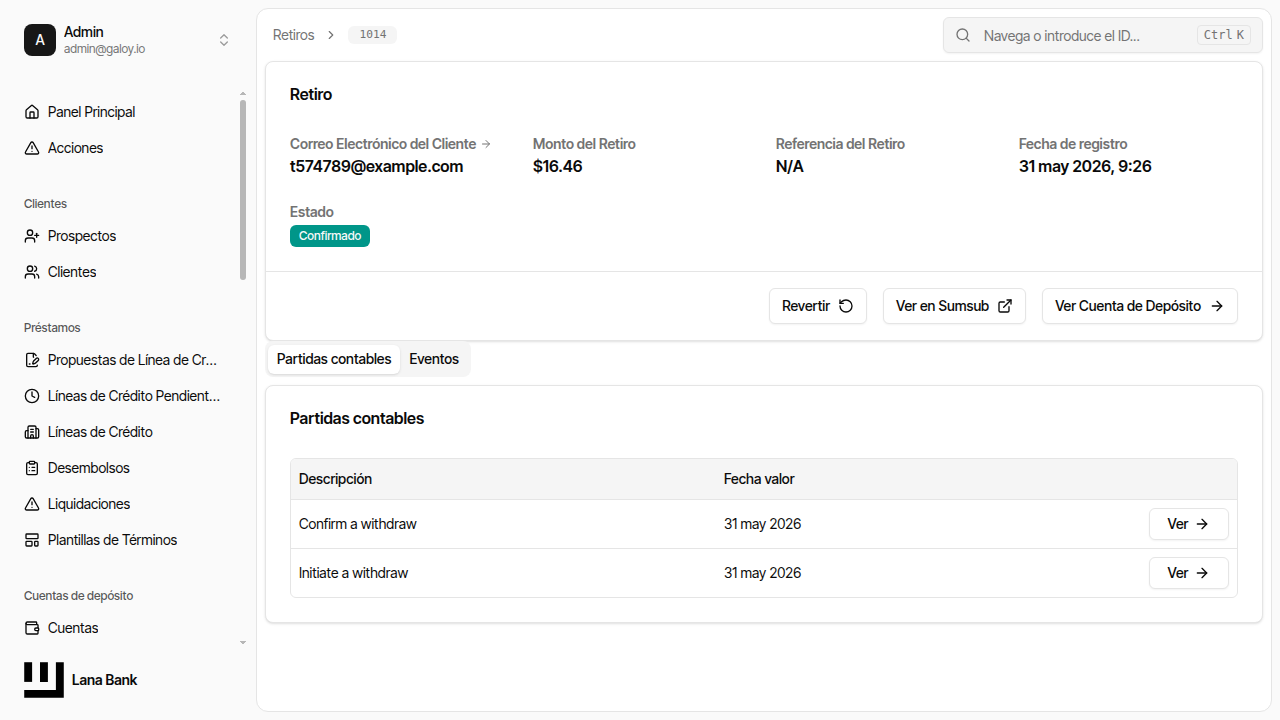Click the Ver Cuenta de Depósito button
The width and height of the screenshot is (1280, 720).
(1140, 306)
